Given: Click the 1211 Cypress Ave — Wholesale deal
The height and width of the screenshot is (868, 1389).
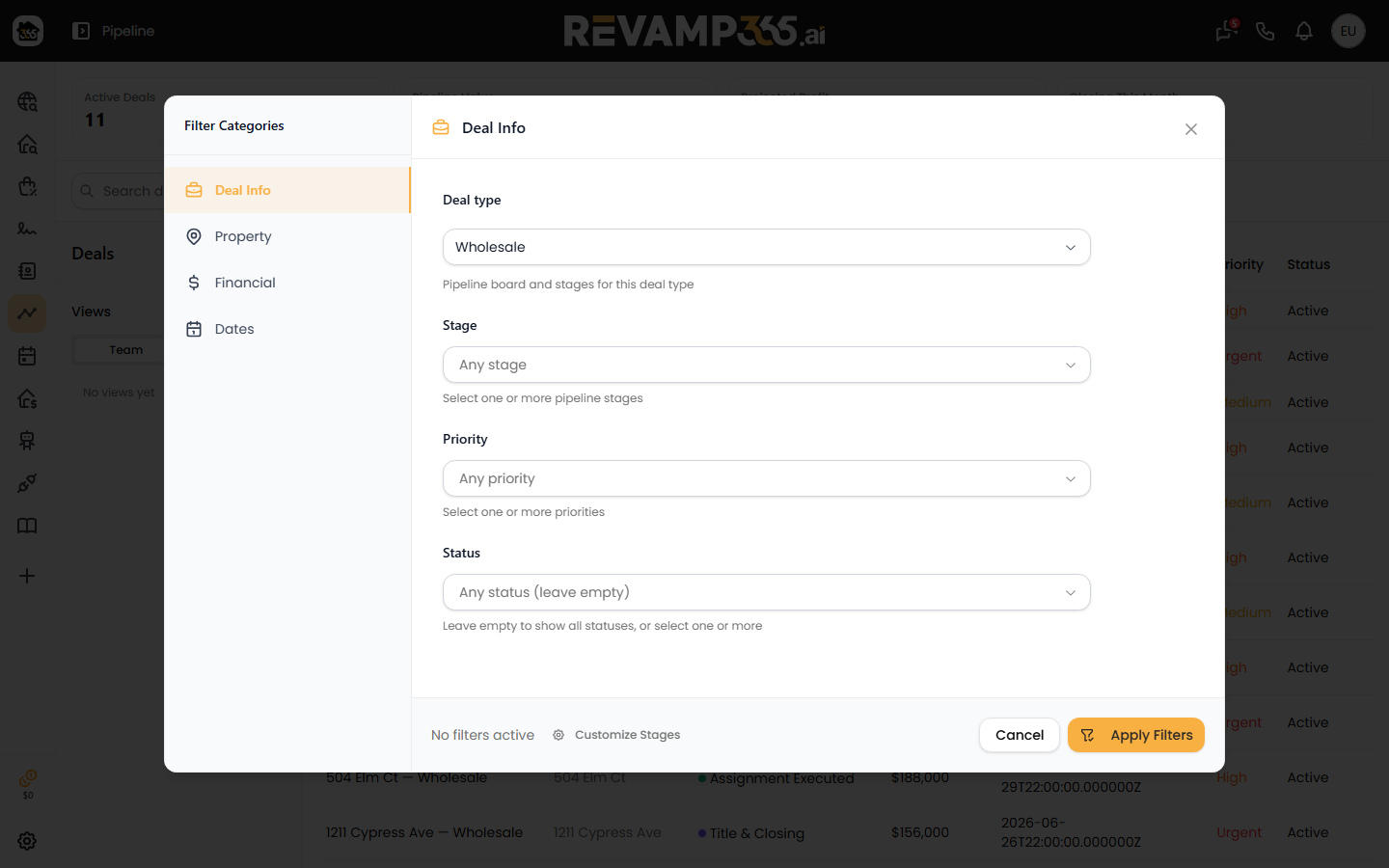Looking at the screenshot, I should pyautogui.click(x=424, y=832).
